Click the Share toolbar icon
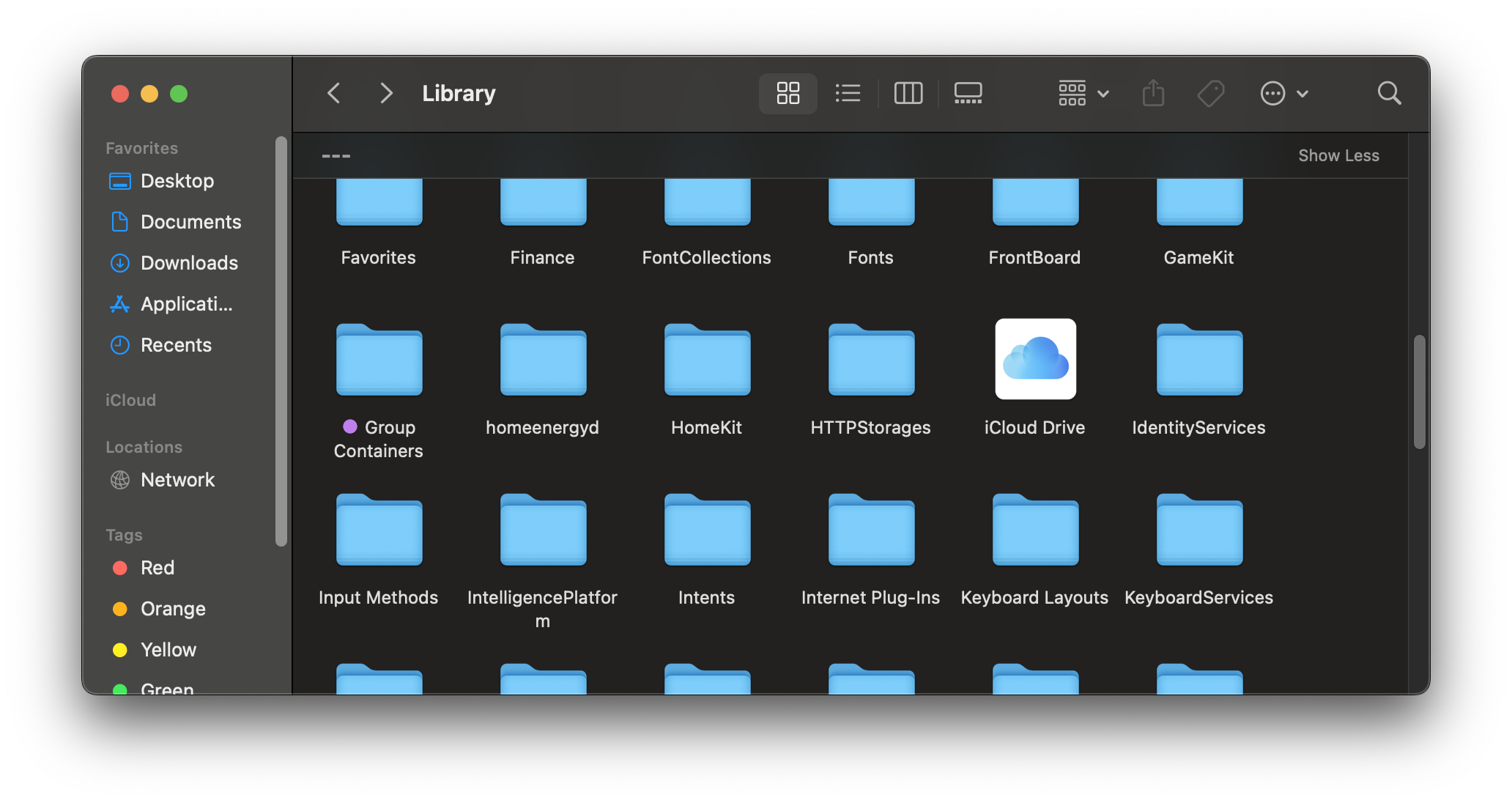Screen dimensions: 1512x803 point(1153,93)
